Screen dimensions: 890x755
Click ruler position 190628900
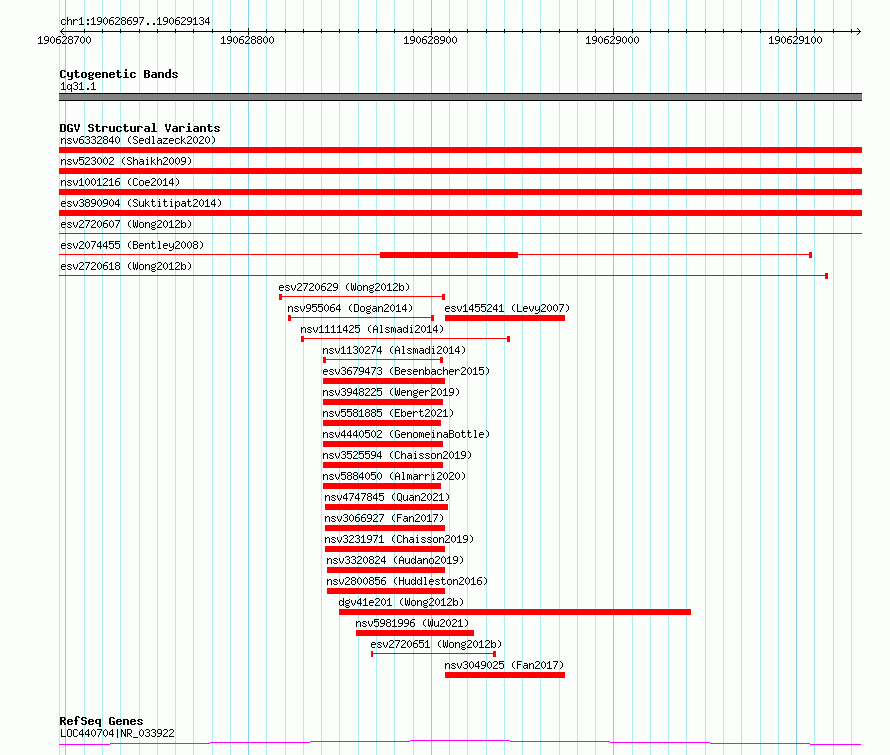coord(430,40)
